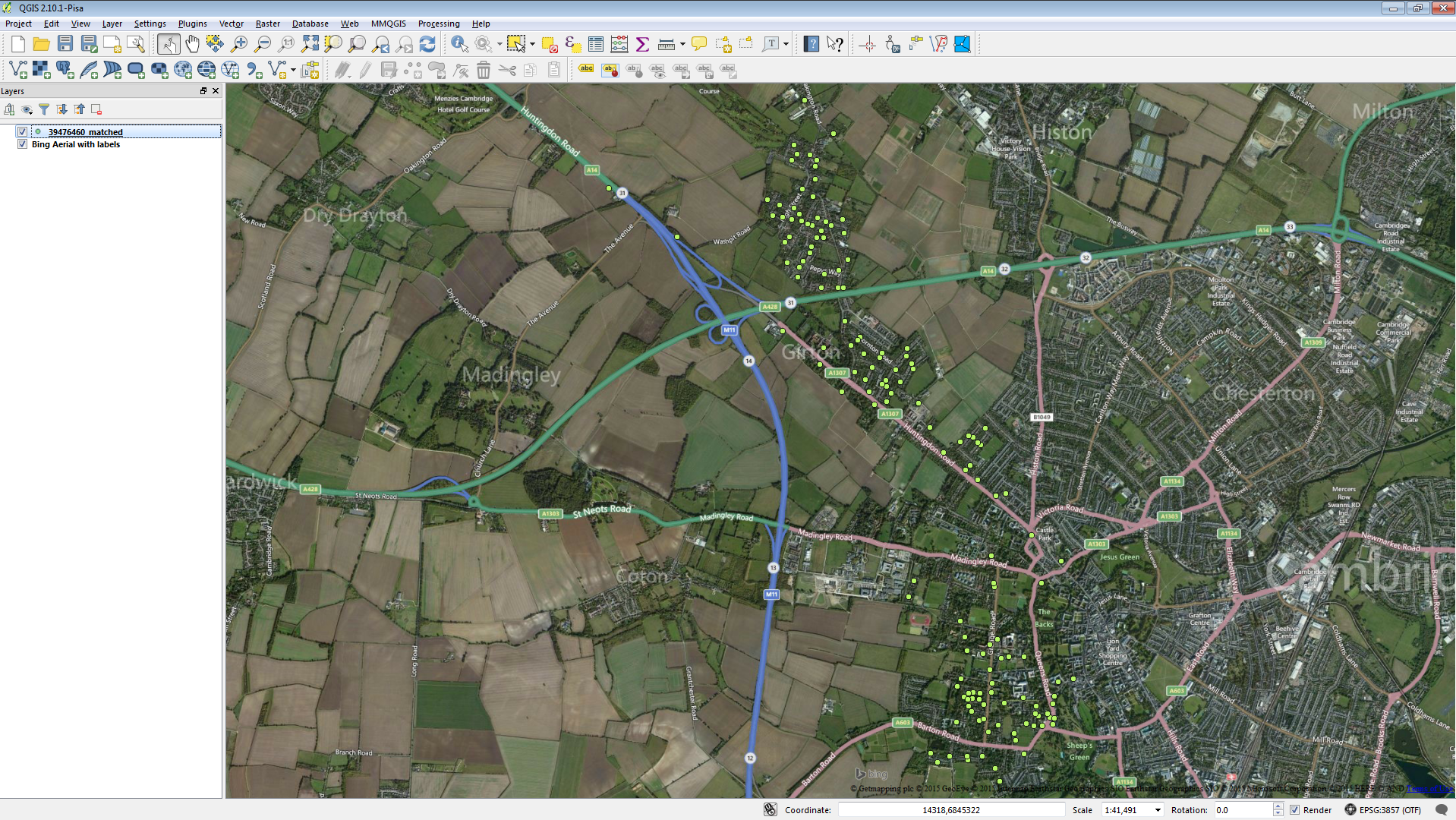Open the MMQGIS menu

point(389,24)
